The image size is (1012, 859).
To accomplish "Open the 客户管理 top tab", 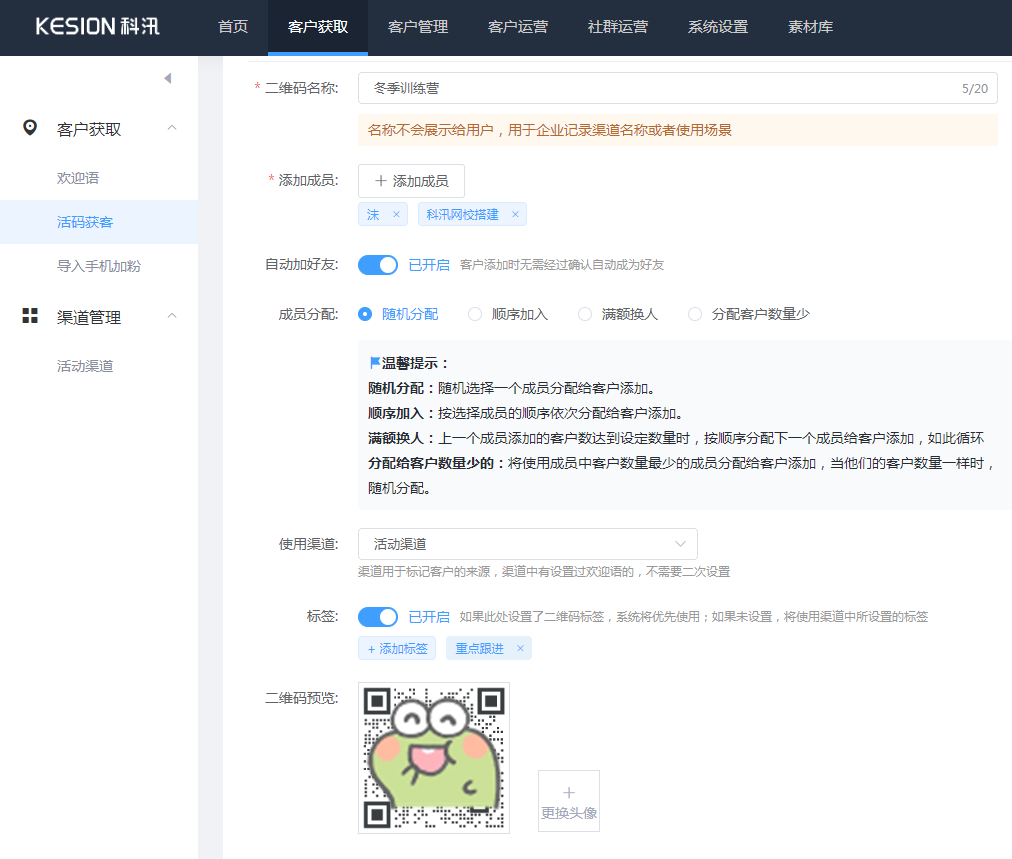I will pyautogui.click(x=418, y=26).
